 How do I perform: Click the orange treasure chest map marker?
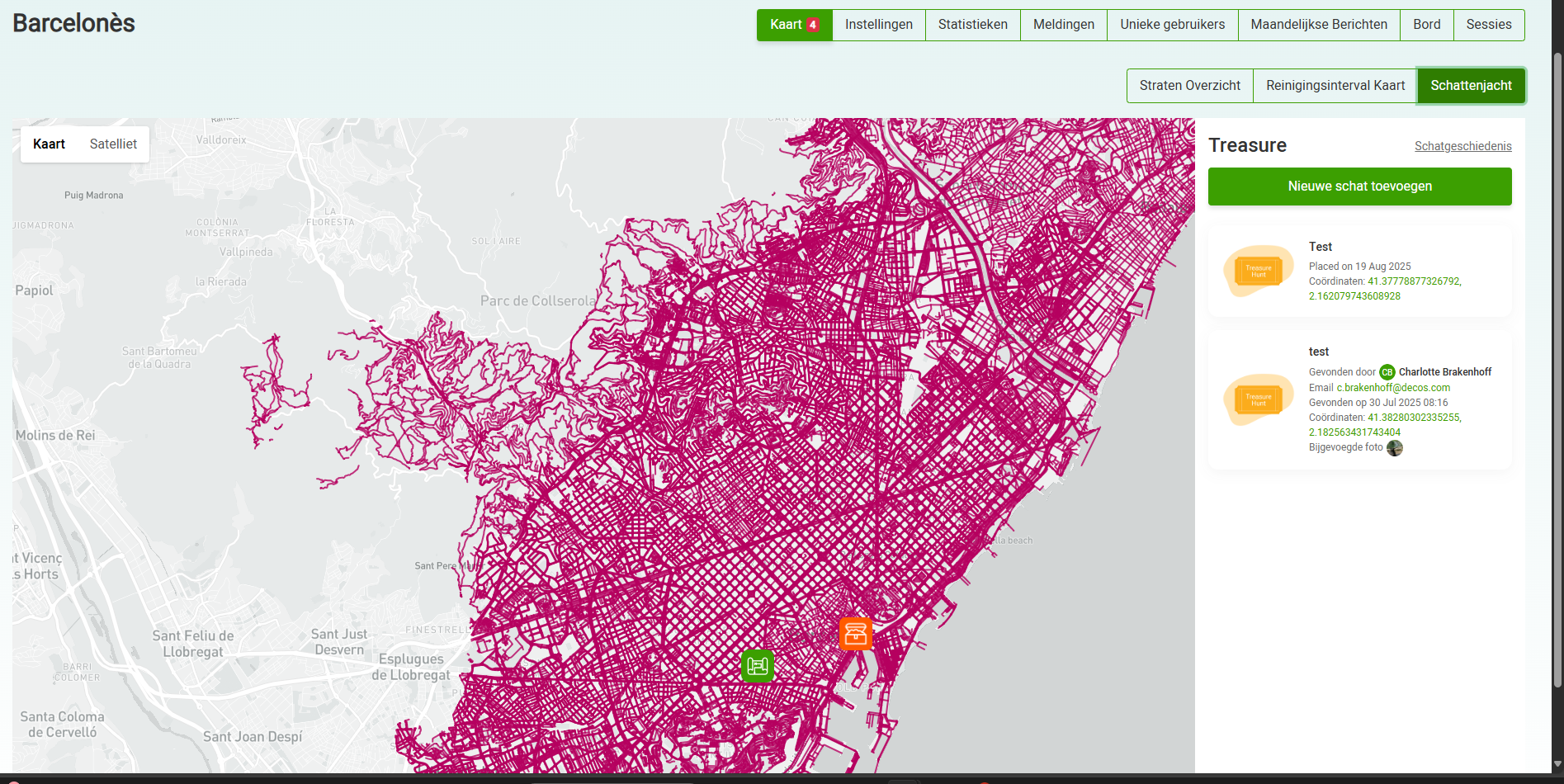(x=855, y=634)
